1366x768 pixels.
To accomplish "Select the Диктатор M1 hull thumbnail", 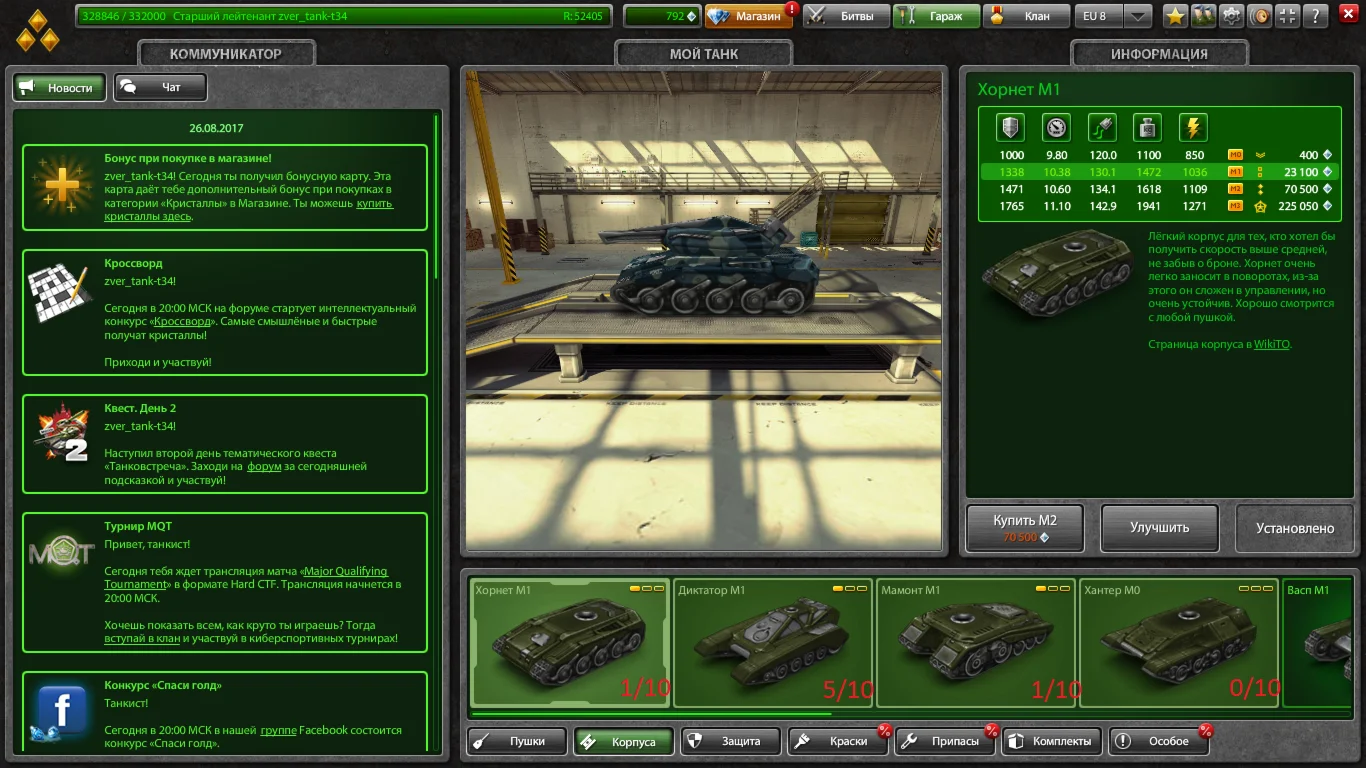I will pyautogui.click(x=772, y=642).
